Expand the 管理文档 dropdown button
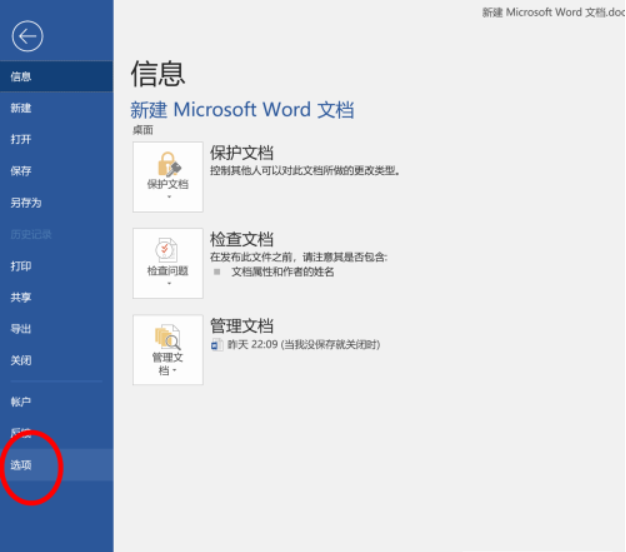This screenshot has height=552, width=626. pos(168,350)
